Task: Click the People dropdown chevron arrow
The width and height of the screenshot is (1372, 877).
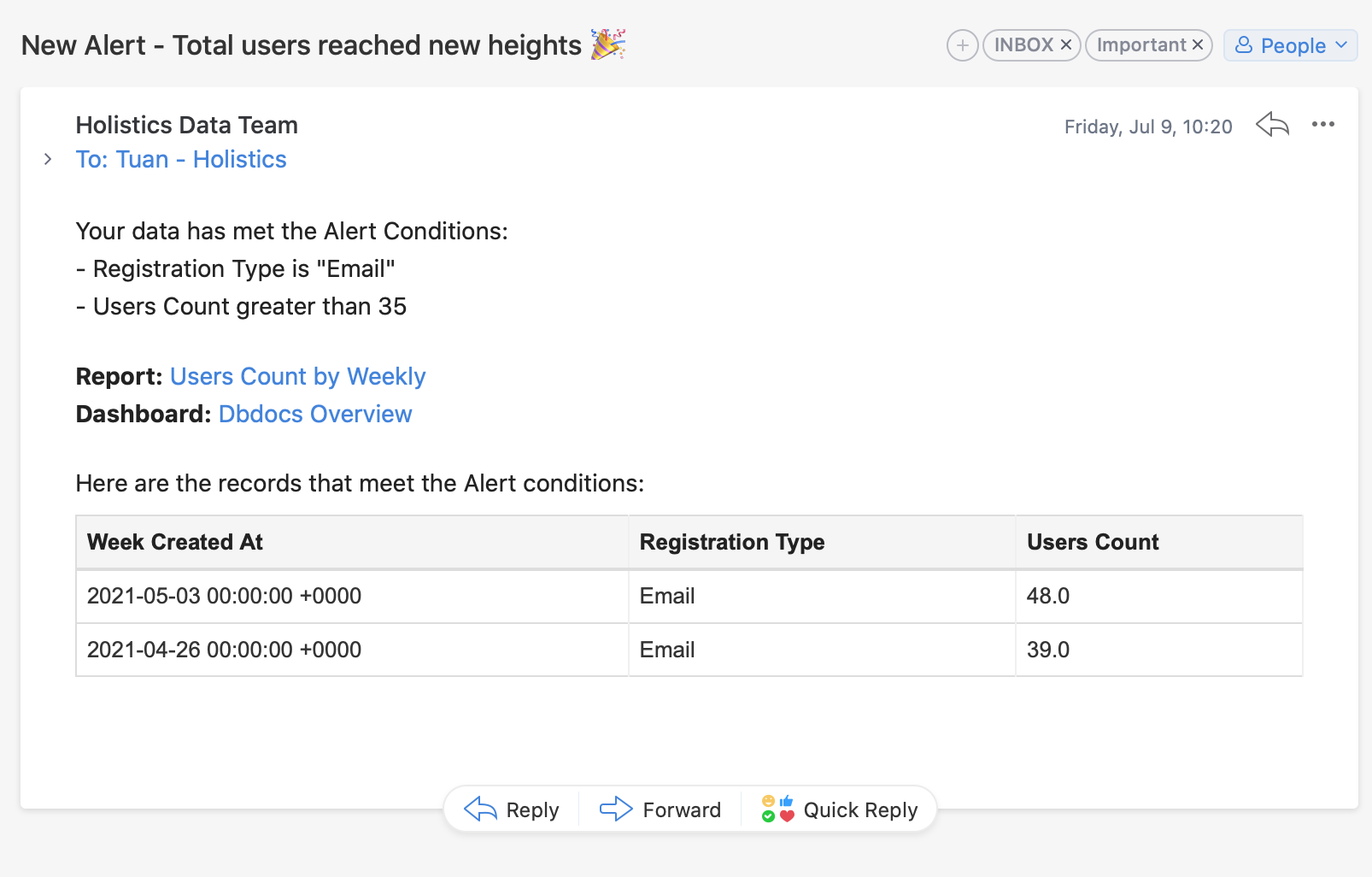Action: (x=1341, y=44)
